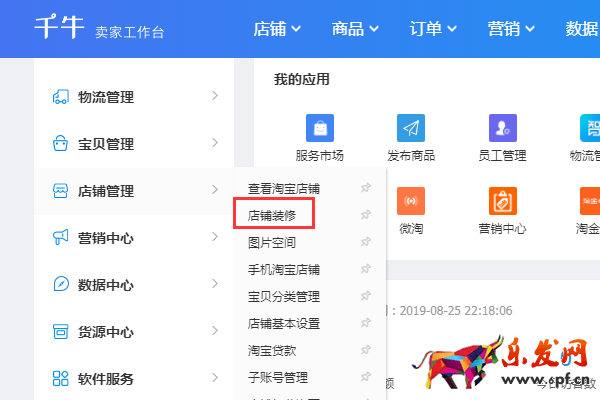This screenshot has width=600, height=400.
Task: Expand the 货源中心 sidebar arrow
Action: (215, 331)
